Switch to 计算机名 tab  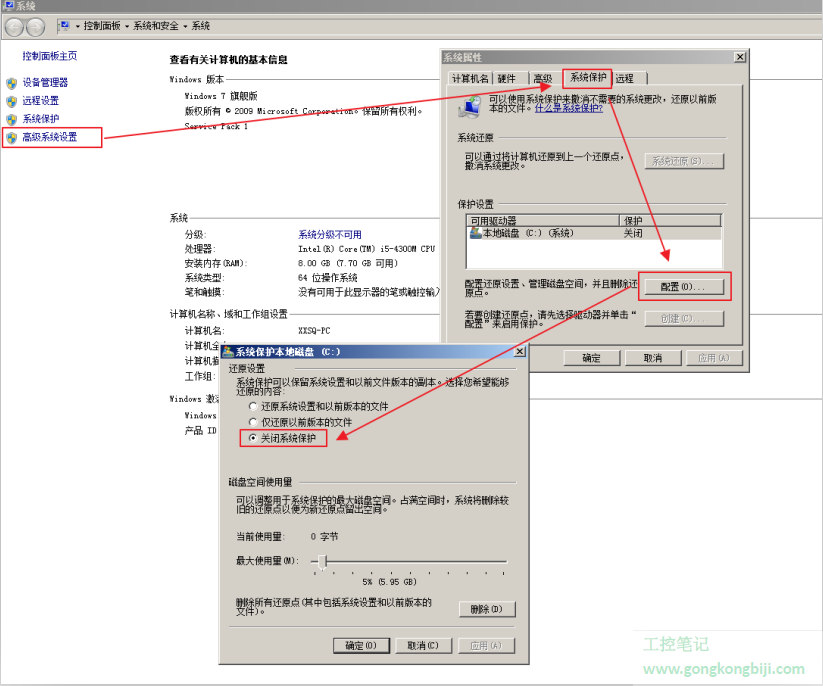pyautogui.click(x=470, y=79)
